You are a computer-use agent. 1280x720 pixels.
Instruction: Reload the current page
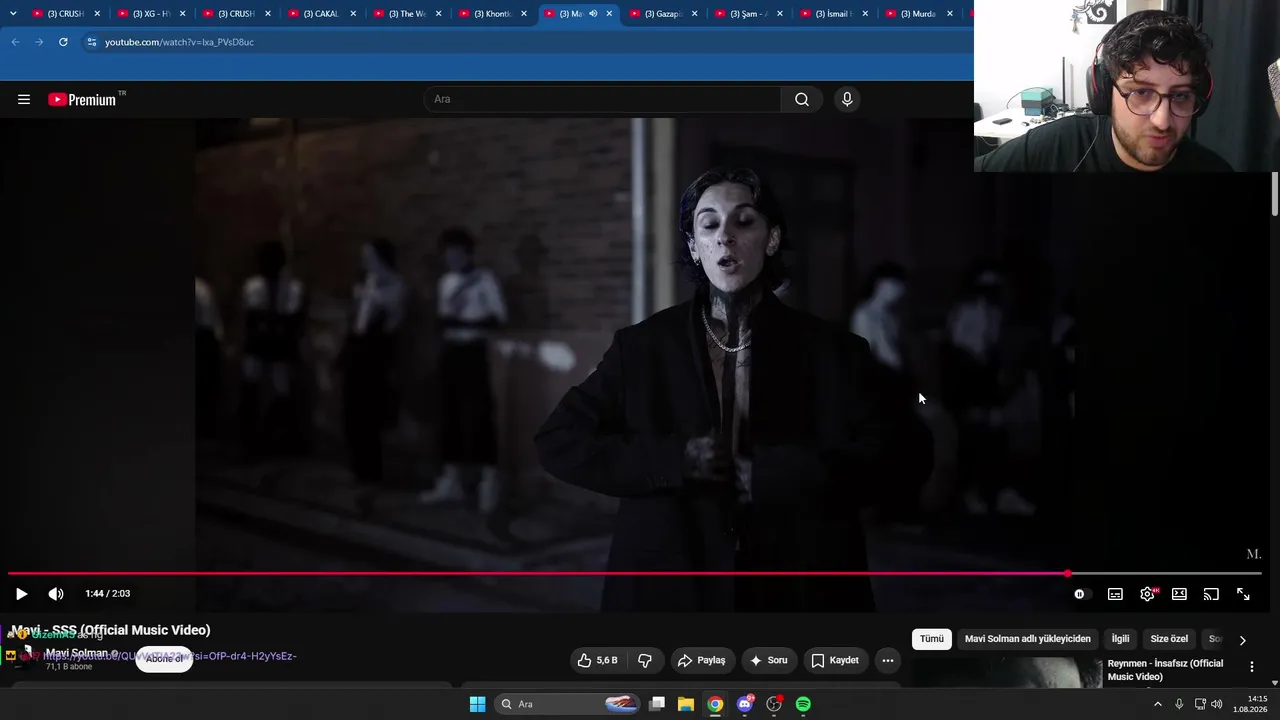pos(63,42)
